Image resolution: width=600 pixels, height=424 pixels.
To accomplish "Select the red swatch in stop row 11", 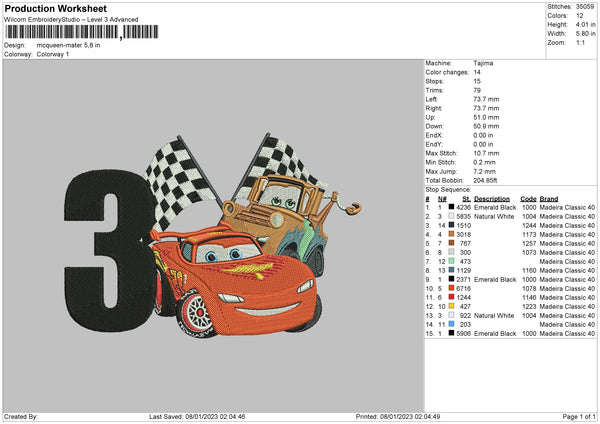I will (x=452, y=297).
